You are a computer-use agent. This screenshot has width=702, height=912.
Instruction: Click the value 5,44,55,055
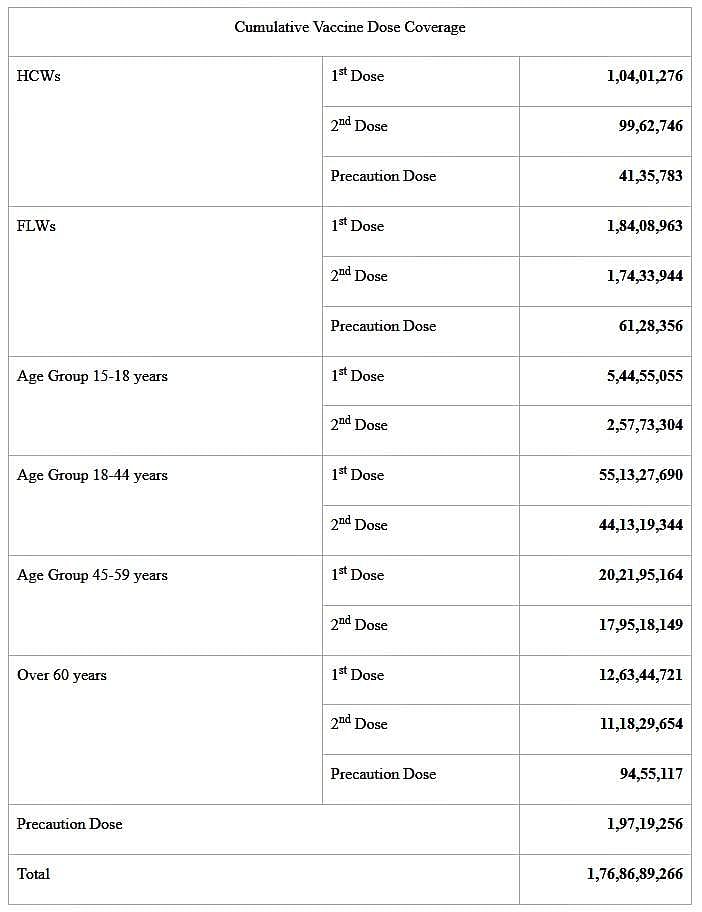644,376
